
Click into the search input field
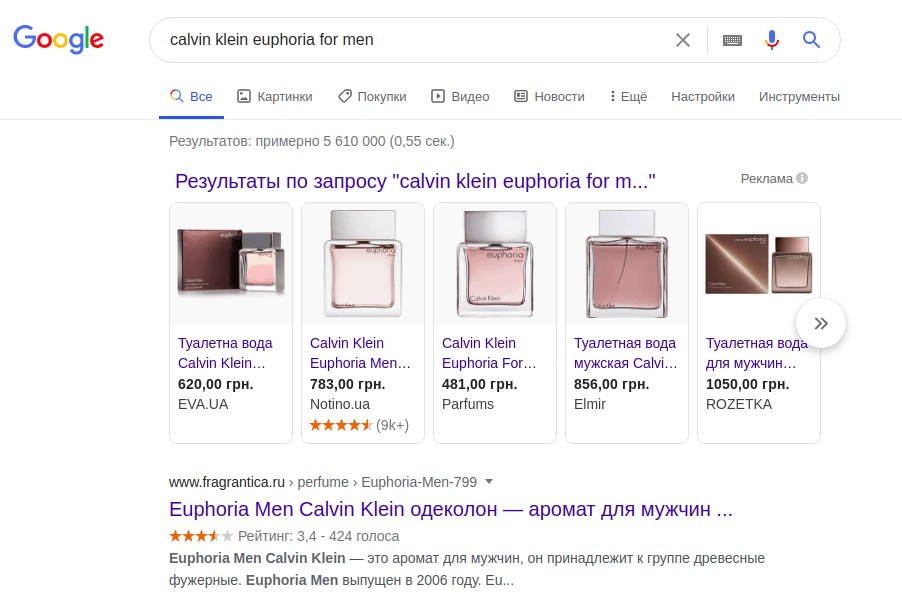pos(410,40)
